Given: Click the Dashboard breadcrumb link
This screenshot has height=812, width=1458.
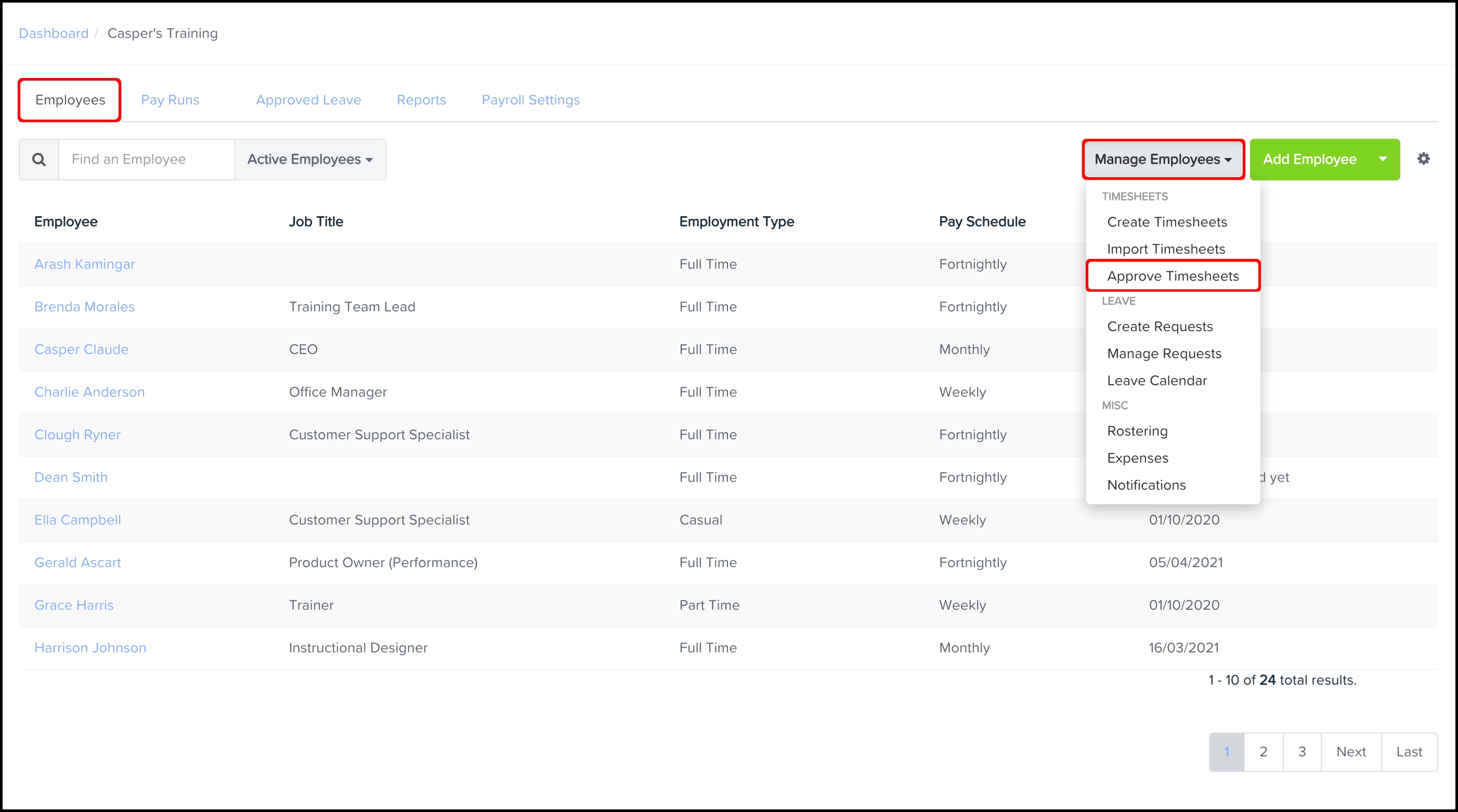Looking at the screenshot, I should point(54,33).
